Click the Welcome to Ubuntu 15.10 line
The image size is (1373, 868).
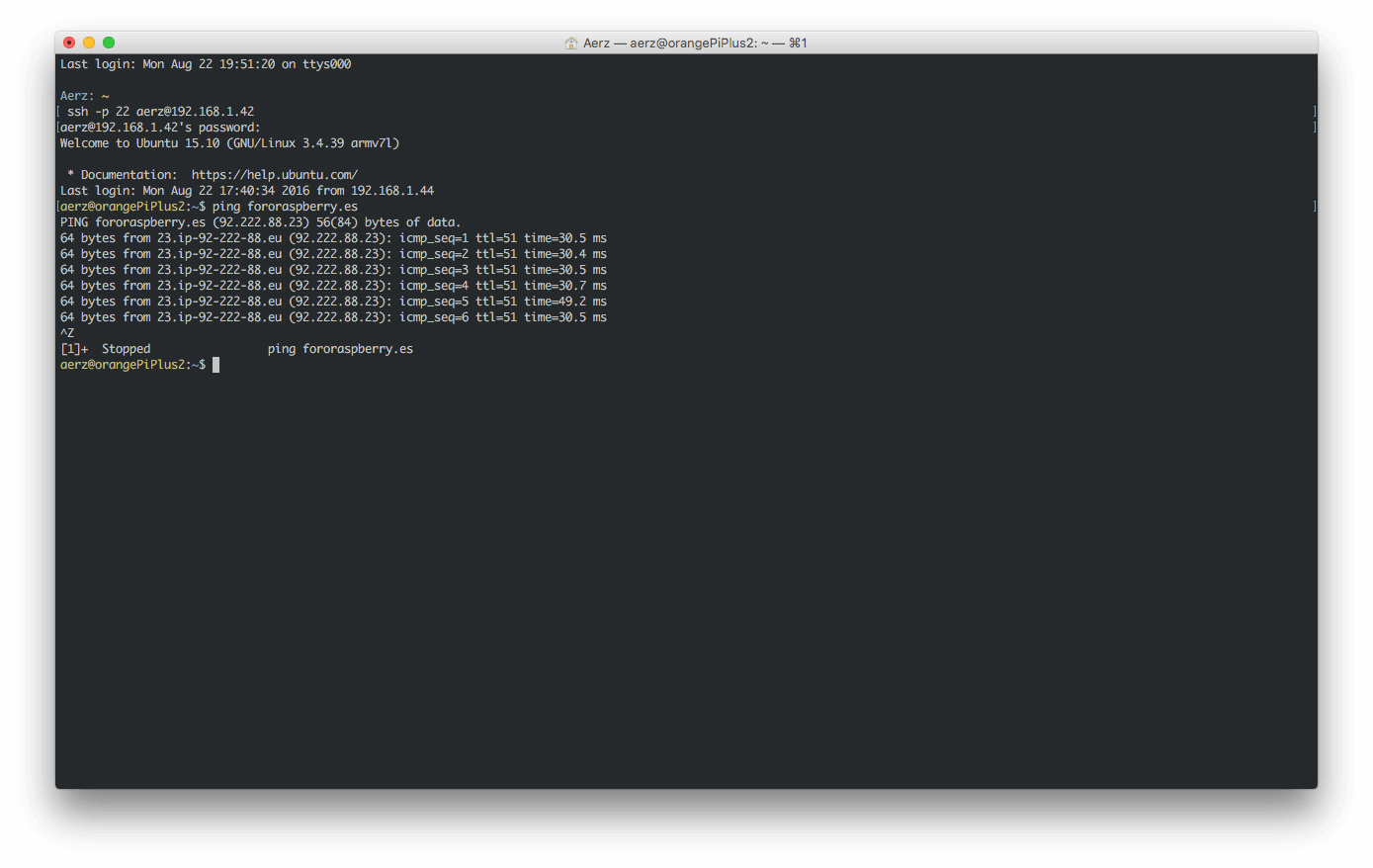(229, 143)
